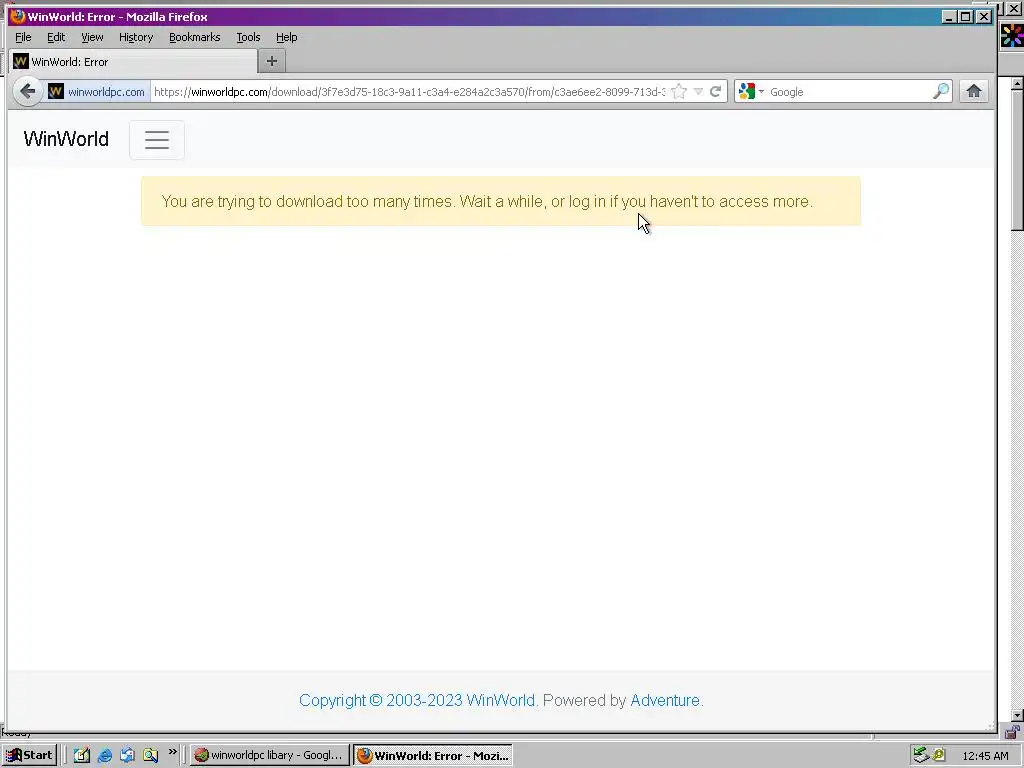Click the search magnifying glass icon
1024x768 pixels.
tap(940, 91)
